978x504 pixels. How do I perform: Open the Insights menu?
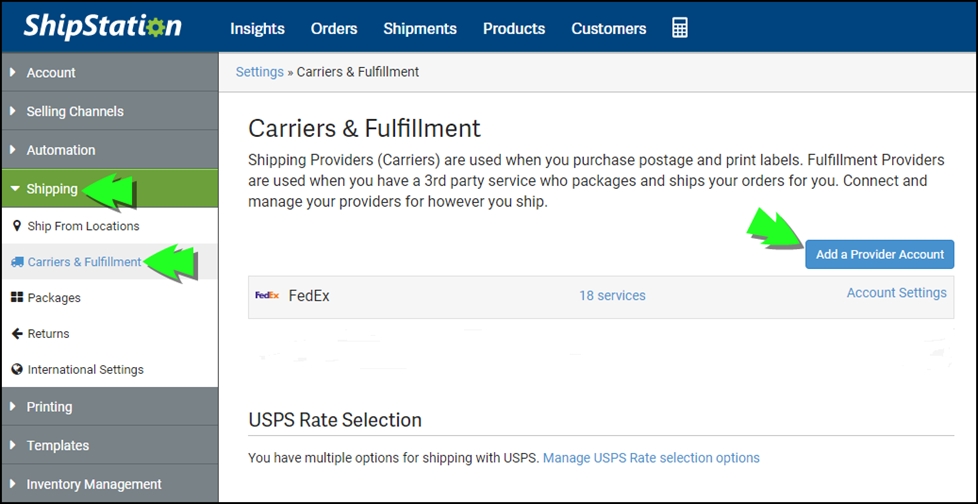click(258, 29)
